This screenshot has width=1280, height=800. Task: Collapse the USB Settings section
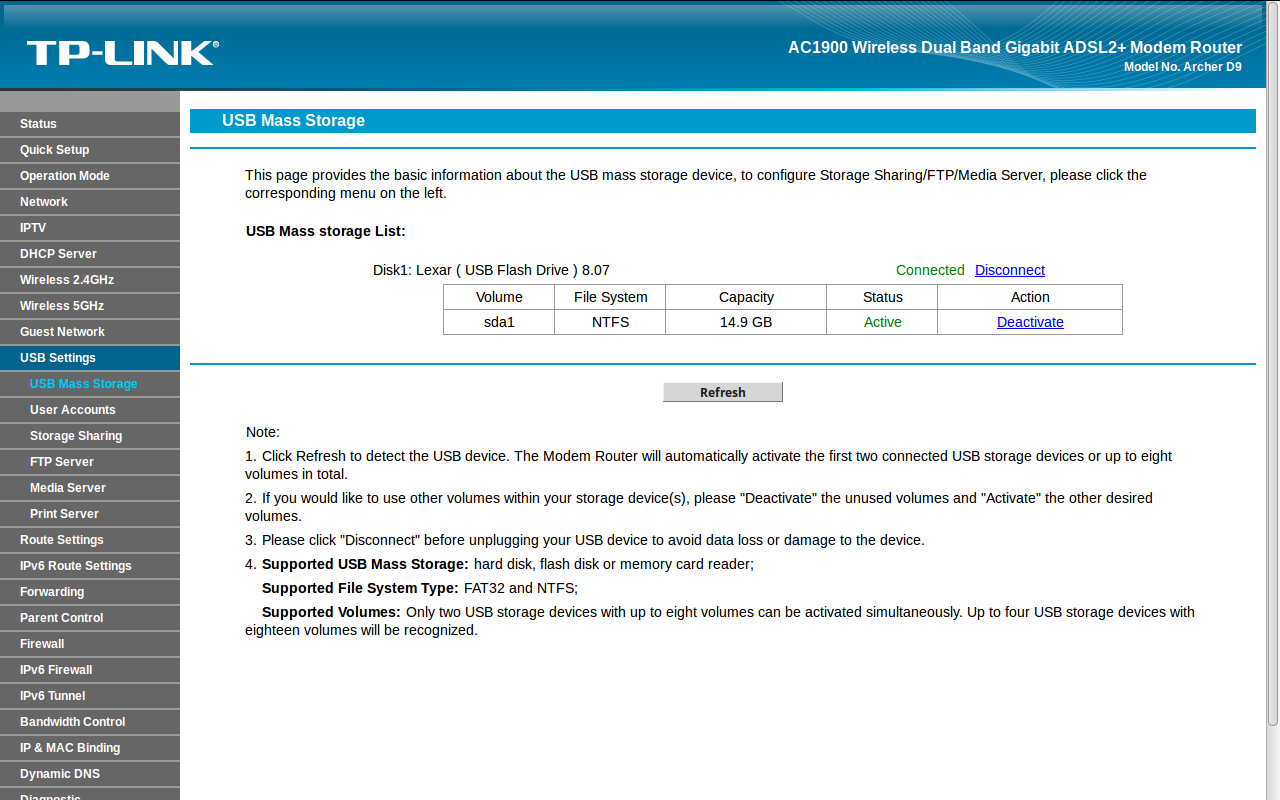pos(58,358)
